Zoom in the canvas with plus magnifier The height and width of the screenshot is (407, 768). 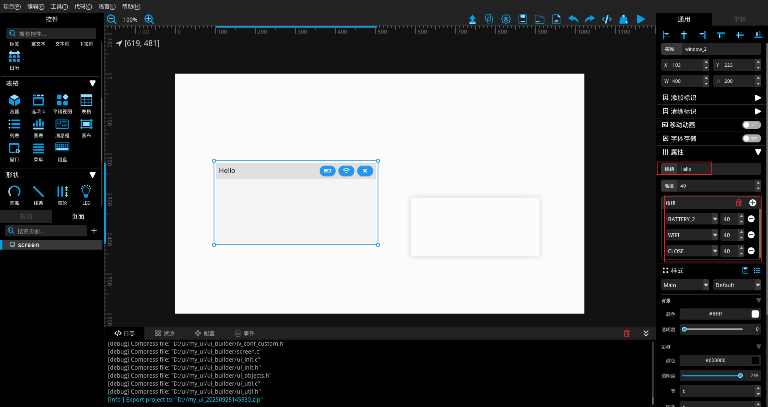tap(149, 19)
